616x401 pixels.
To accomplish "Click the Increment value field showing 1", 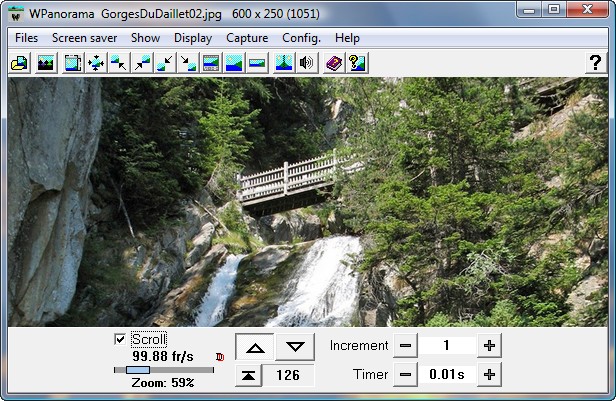I will click(447, 346).
